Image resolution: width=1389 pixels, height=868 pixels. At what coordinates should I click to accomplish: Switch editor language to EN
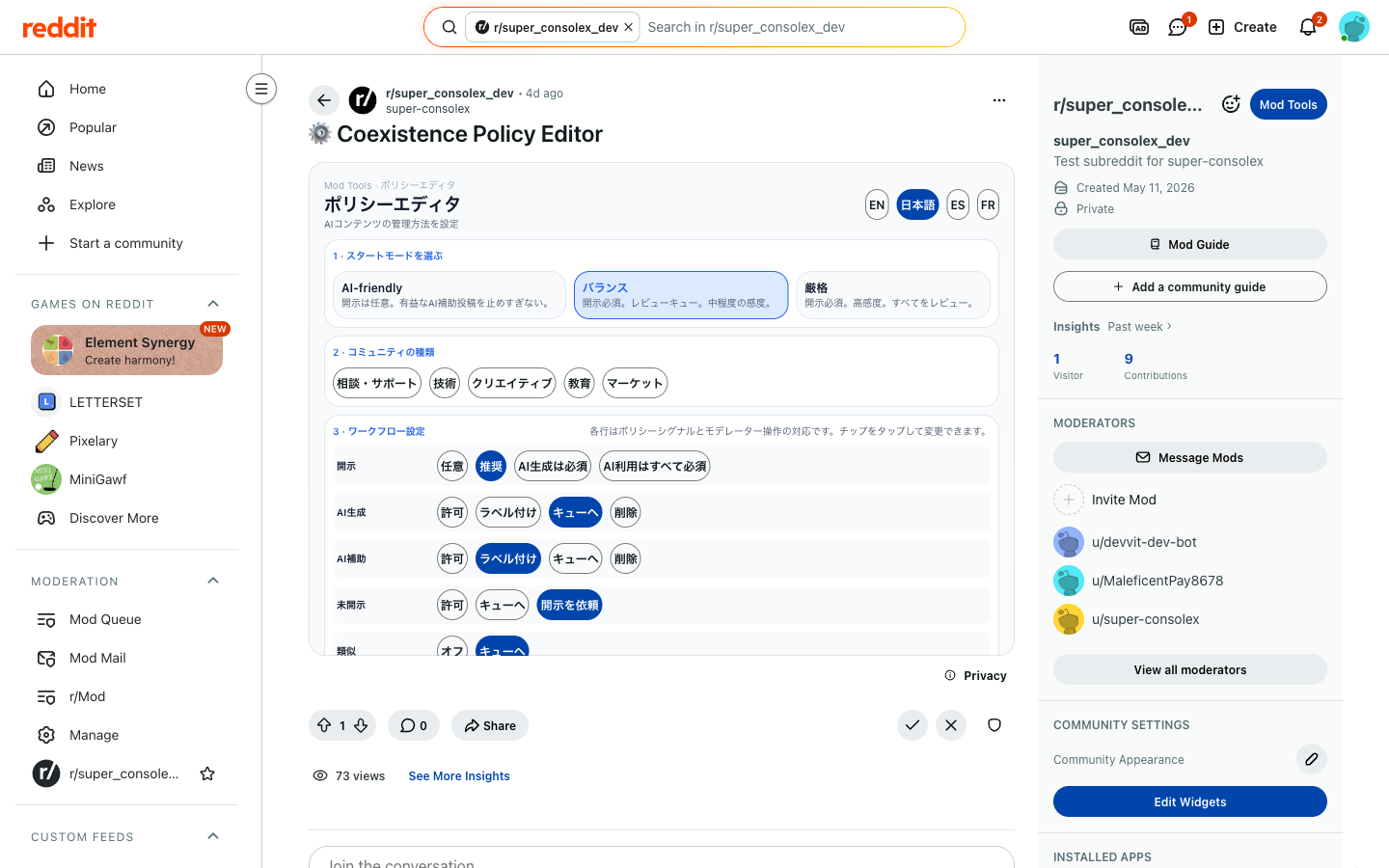click(x=877, y=204)
